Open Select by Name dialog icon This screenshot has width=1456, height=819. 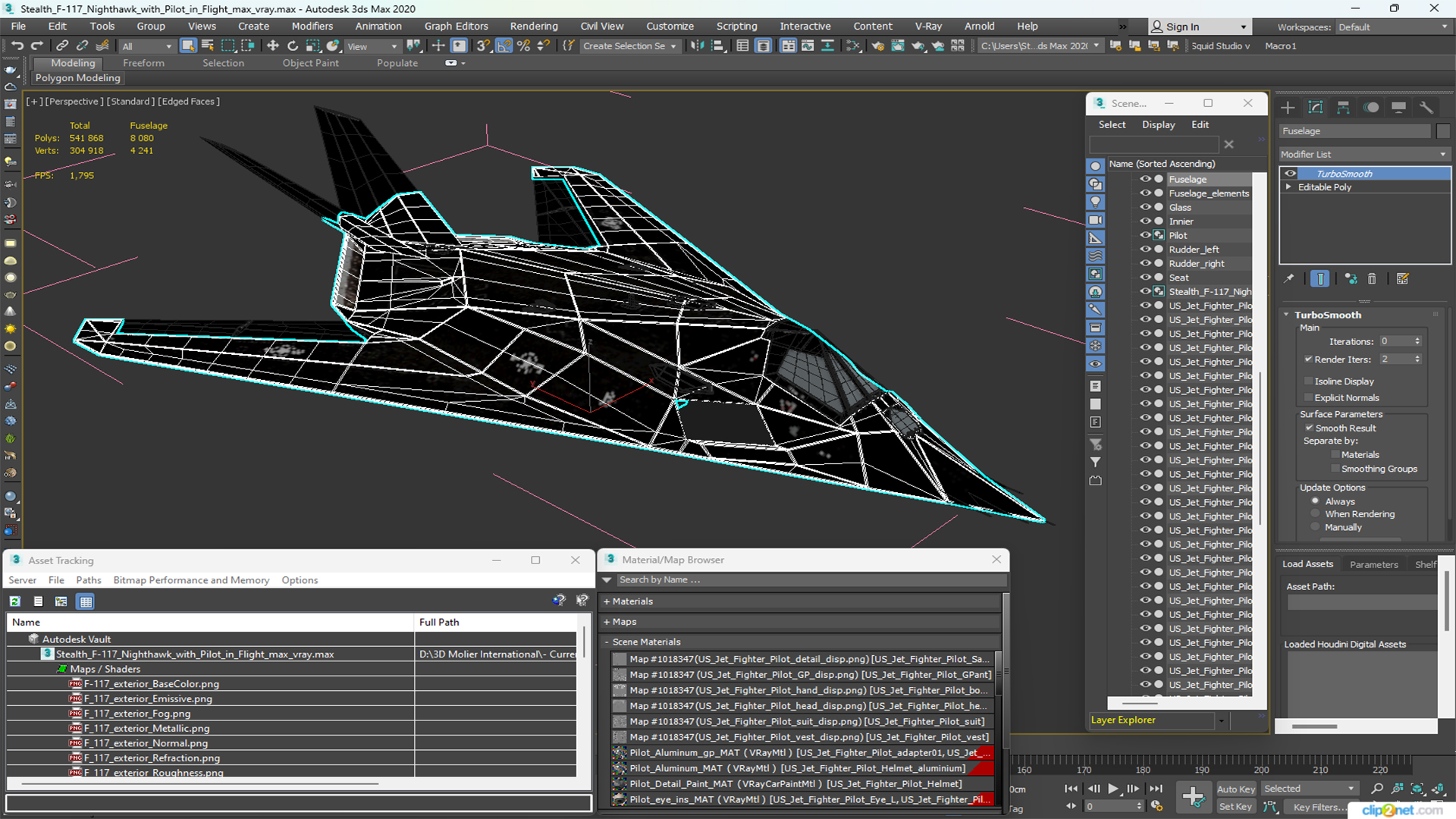[207, 45]
